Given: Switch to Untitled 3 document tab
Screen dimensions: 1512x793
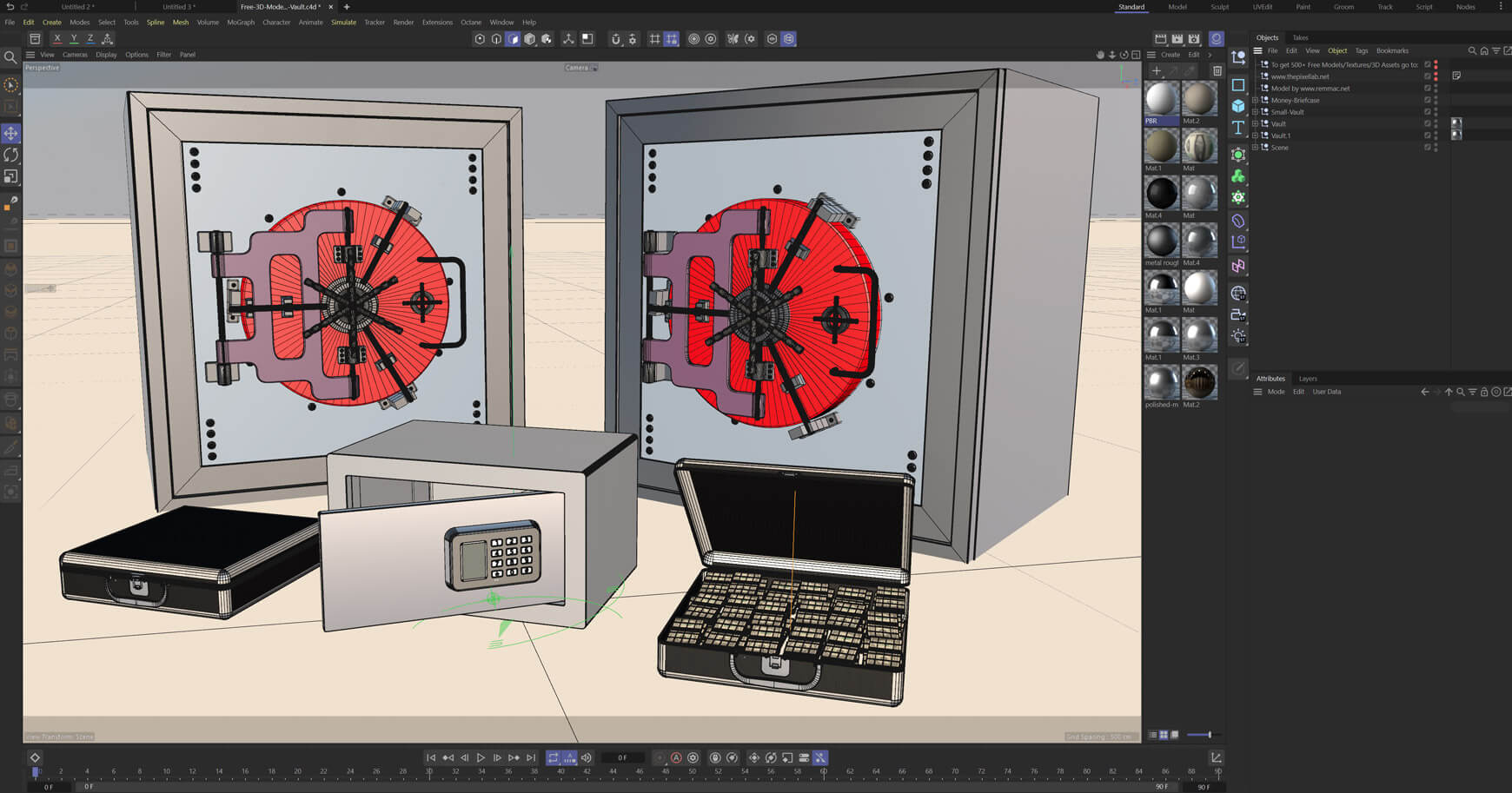Looking at the screenshot, I should point(180,7).
